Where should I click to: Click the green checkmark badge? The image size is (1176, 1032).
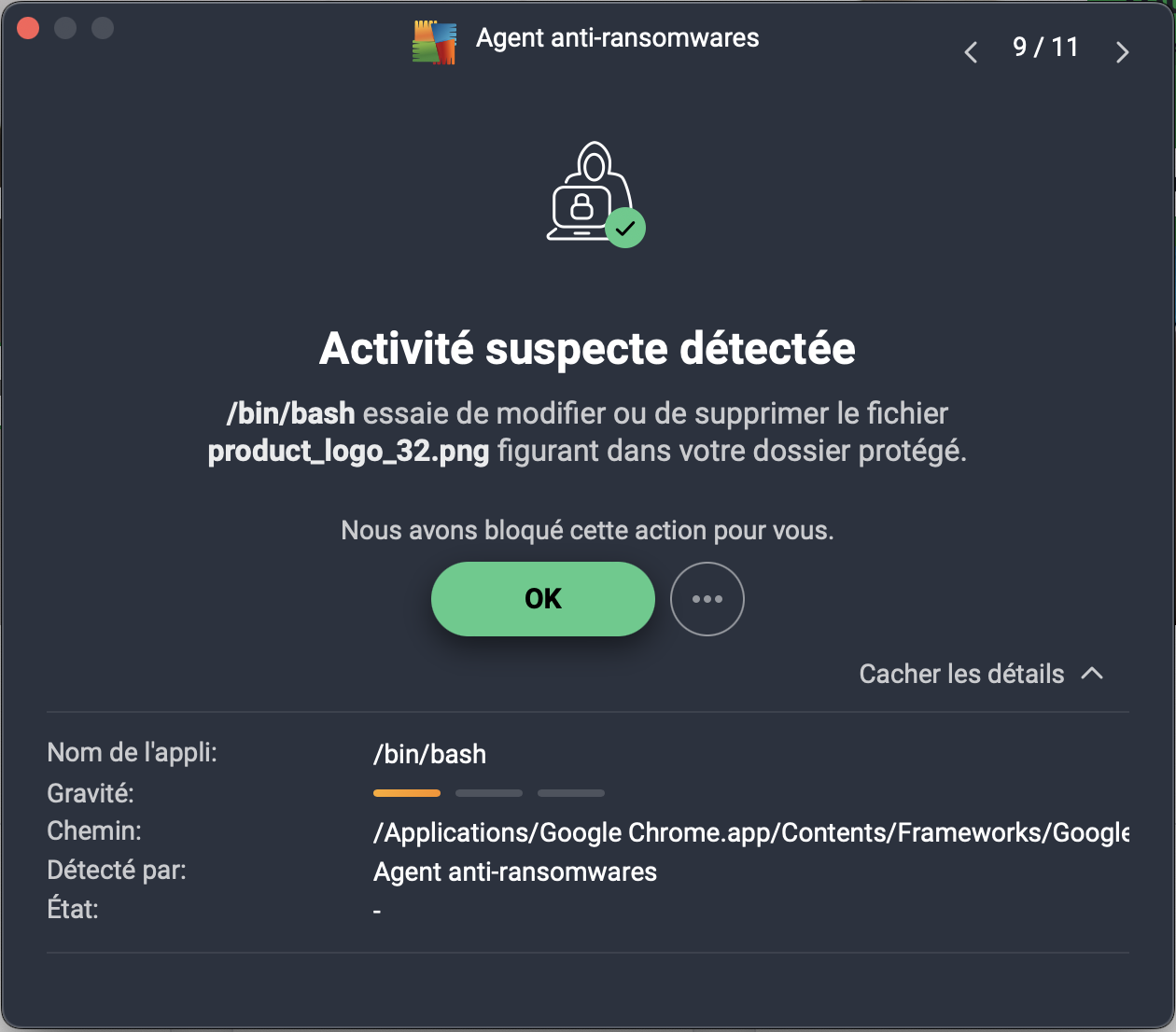[x=625, y=228]
